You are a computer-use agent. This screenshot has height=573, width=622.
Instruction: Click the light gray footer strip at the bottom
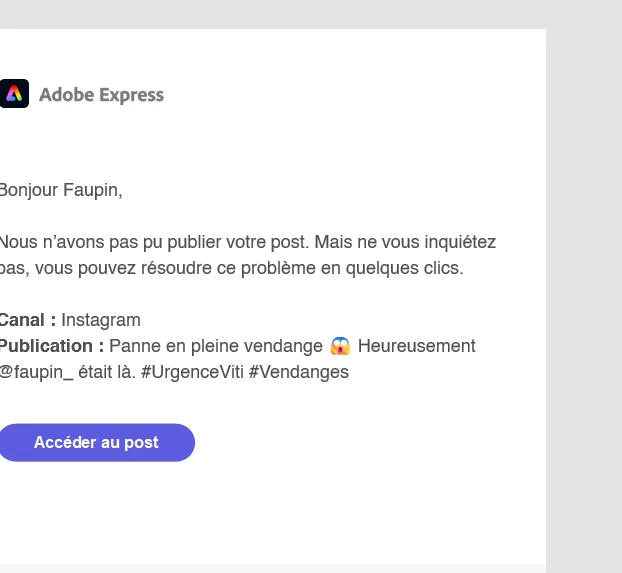tap(273, 568)
